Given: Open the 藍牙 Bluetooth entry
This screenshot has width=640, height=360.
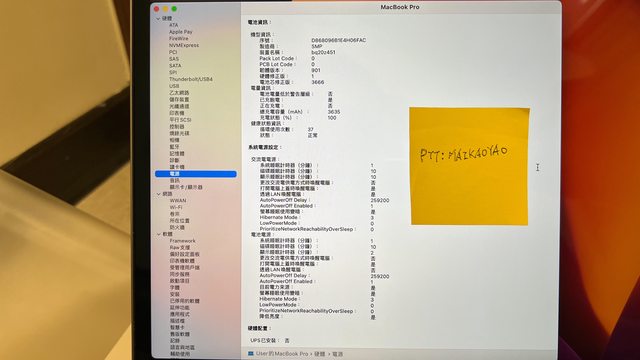Looking at the screenshot, I should tap(175, 147).
